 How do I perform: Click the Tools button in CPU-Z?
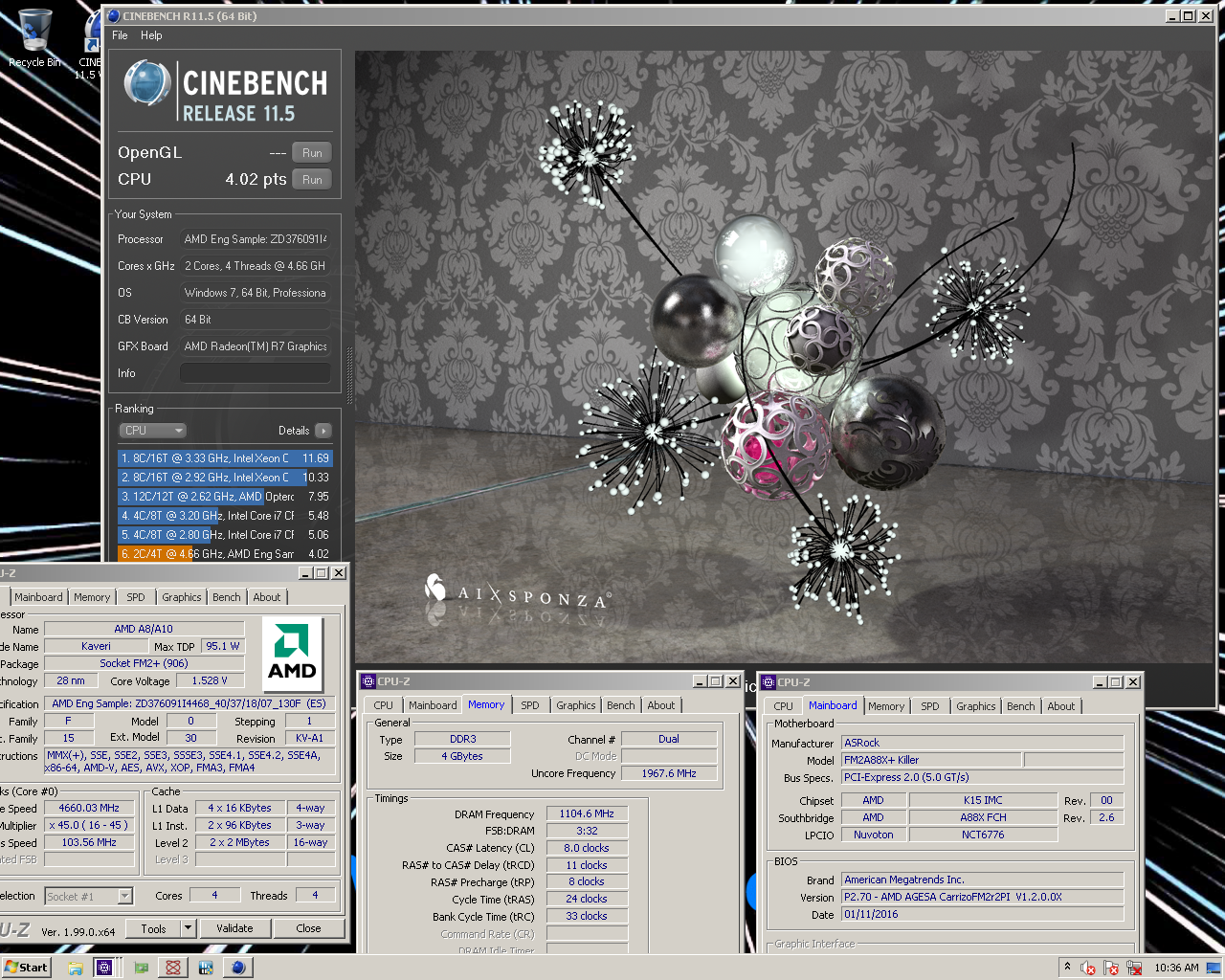click(153, 928)
